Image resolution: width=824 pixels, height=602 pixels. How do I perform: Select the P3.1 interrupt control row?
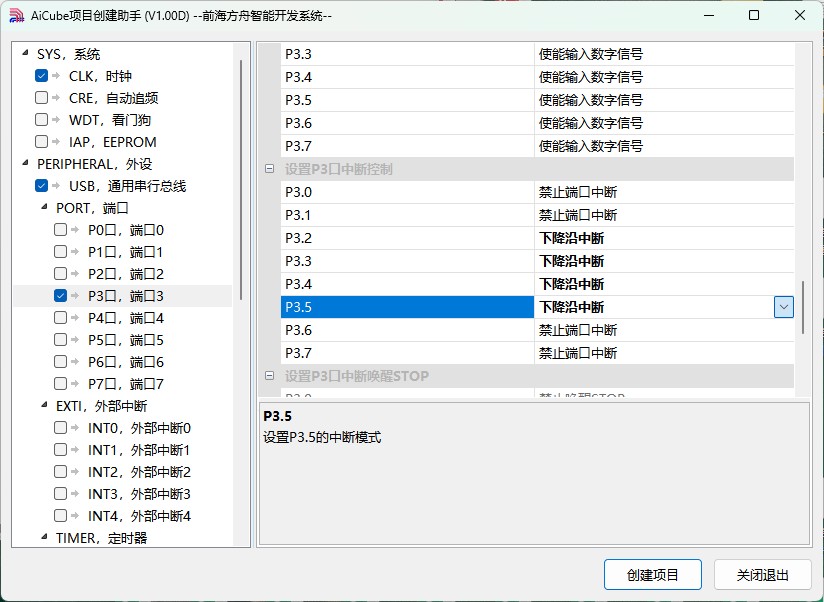537,215
